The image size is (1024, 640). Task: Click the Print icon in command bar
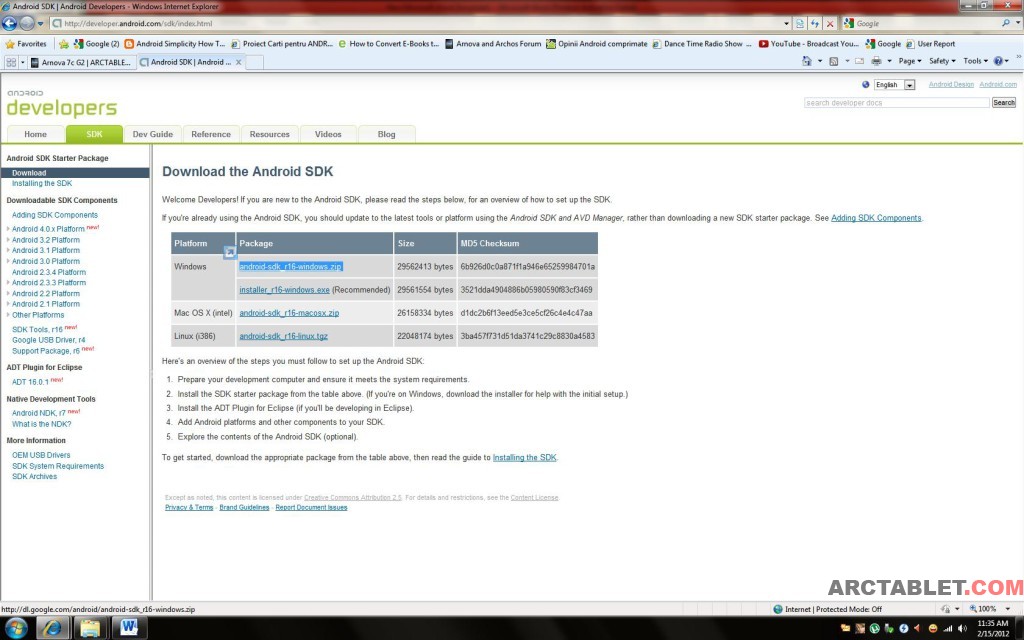point(876,61)
